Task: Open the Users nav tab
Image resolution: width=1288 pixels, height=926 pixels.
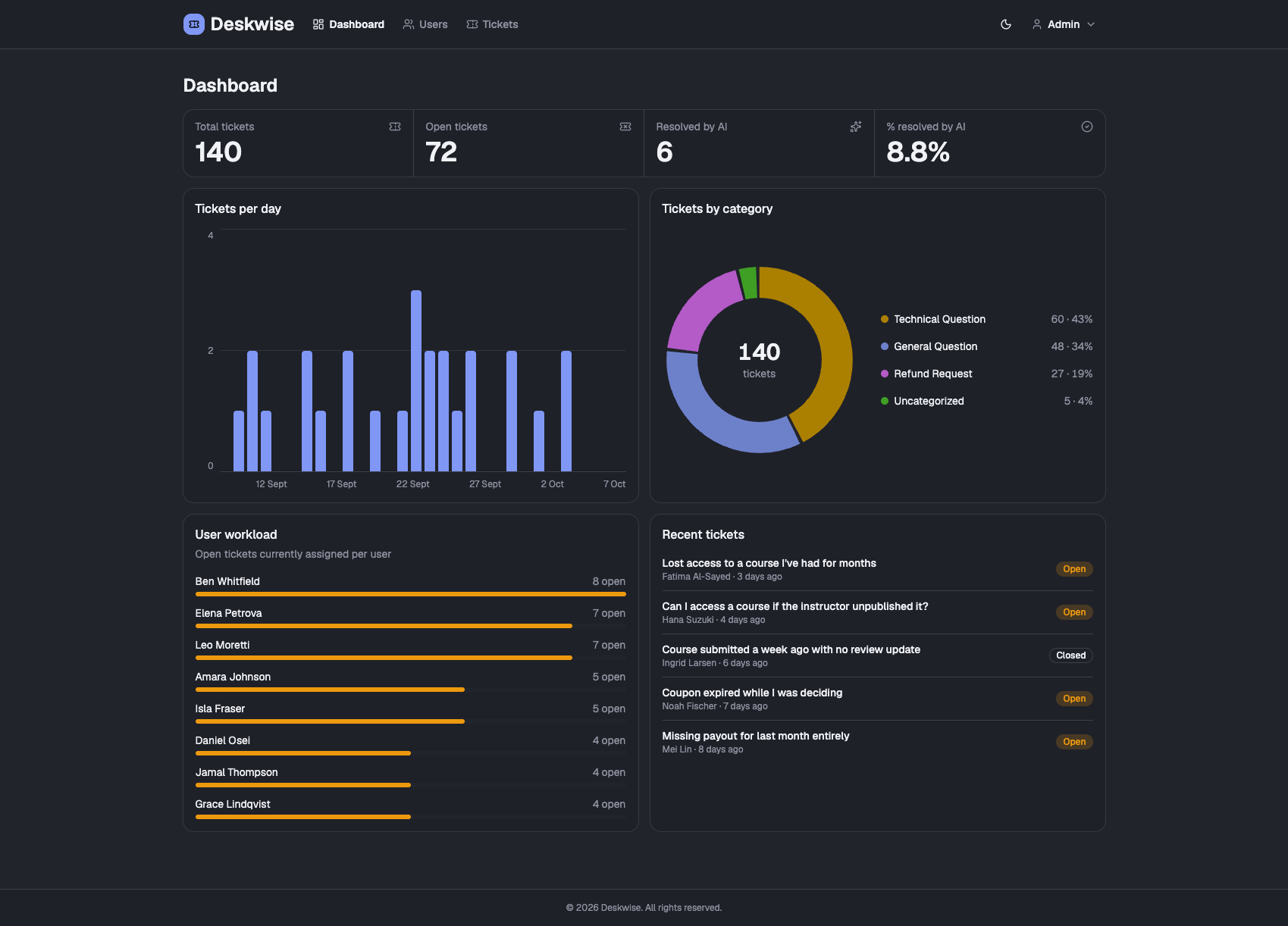Action: [425, 24]
